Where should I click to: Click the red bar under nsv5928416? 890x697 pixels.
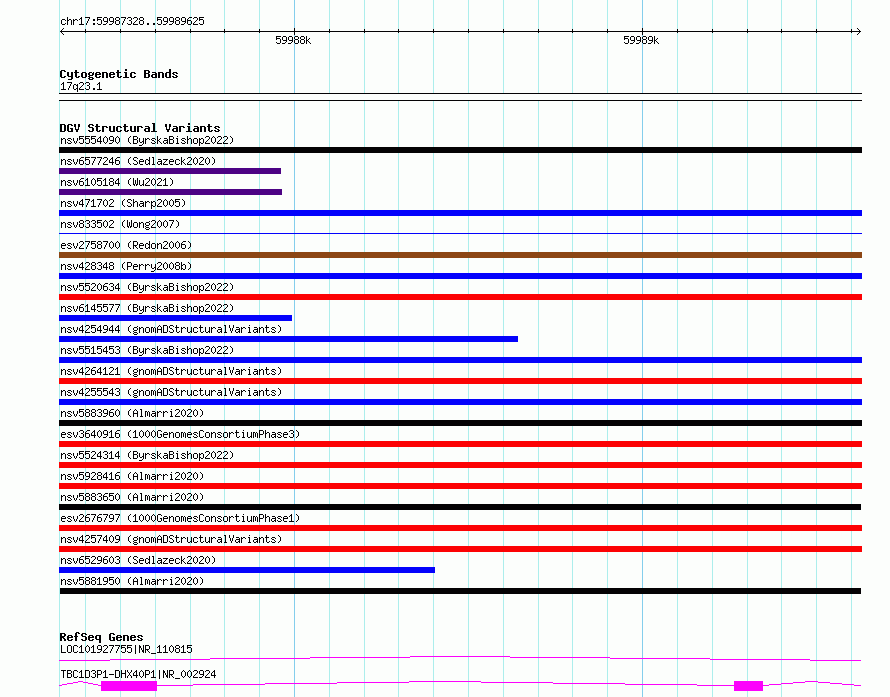[x=460, y=486]
